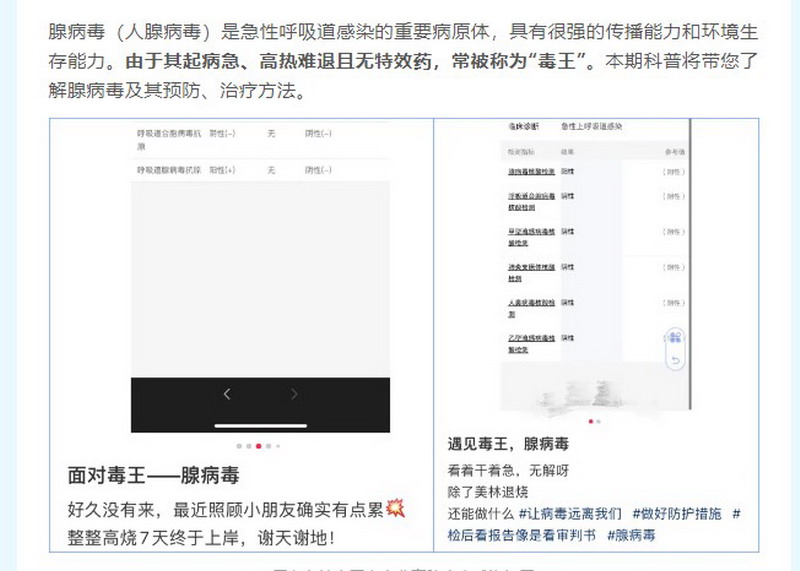
Task: Open hashtag #检后看报告像是看审判书
Action: (x=521, y=535)
